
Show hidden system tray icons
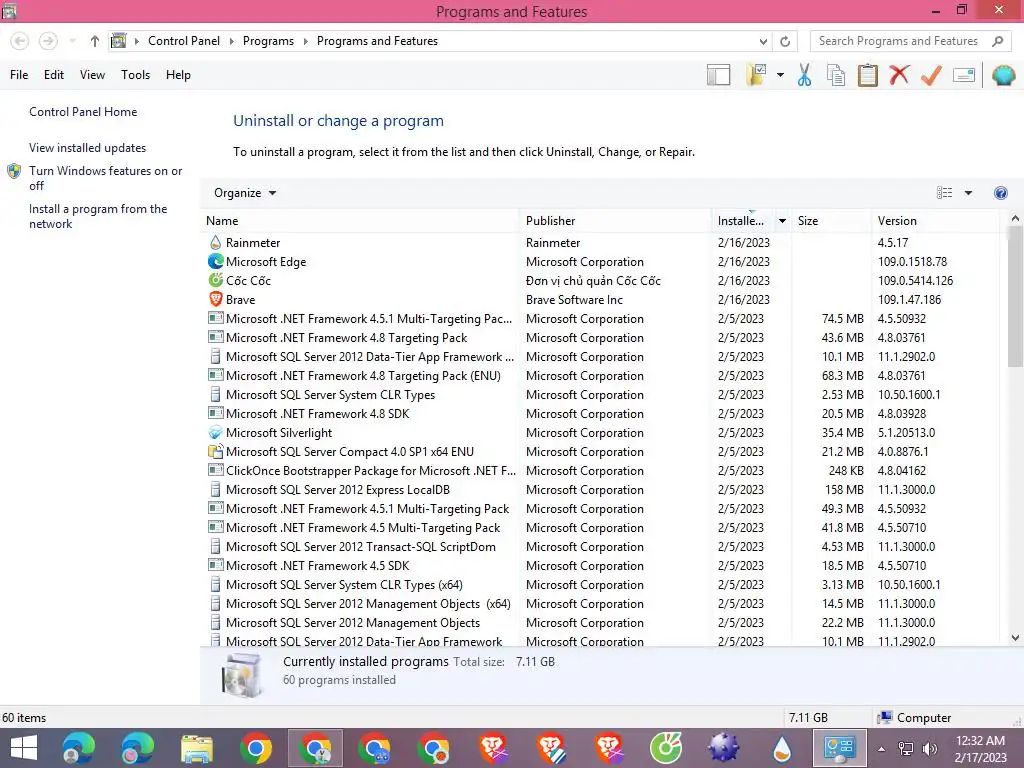882,749
